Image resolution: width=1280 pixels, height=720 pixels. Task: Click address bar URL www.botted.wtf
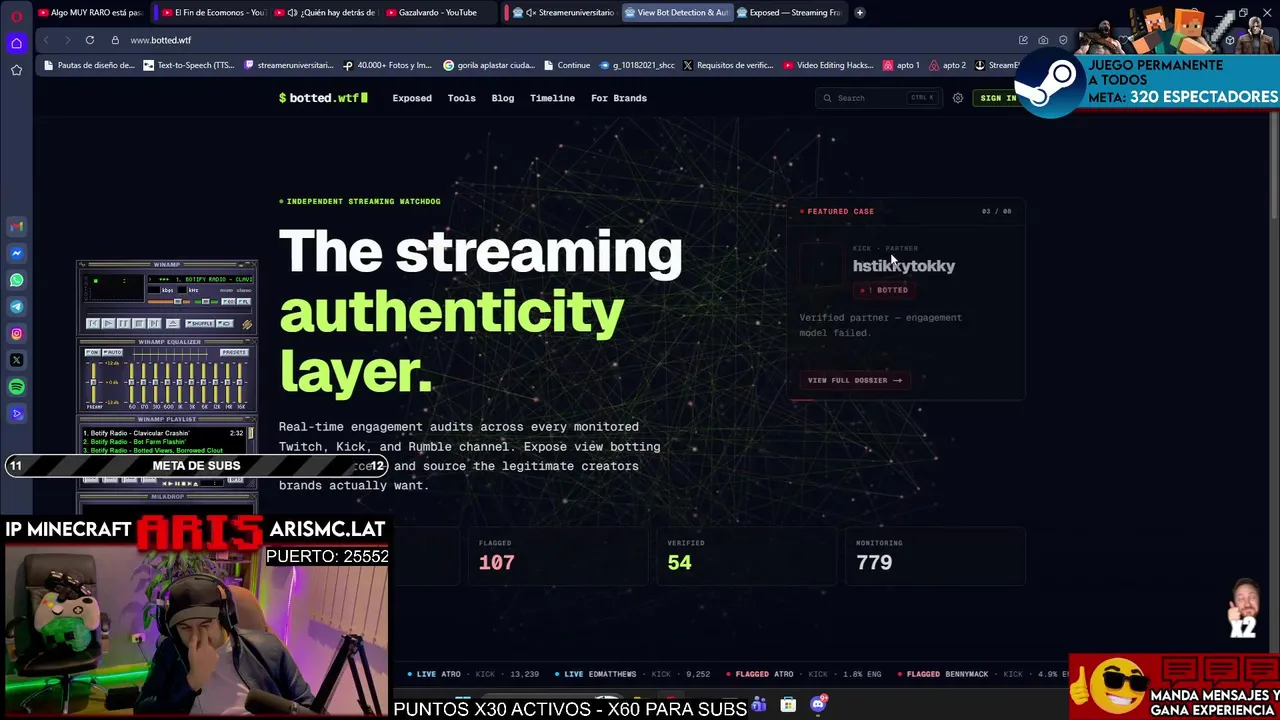[x=160, y=40]
